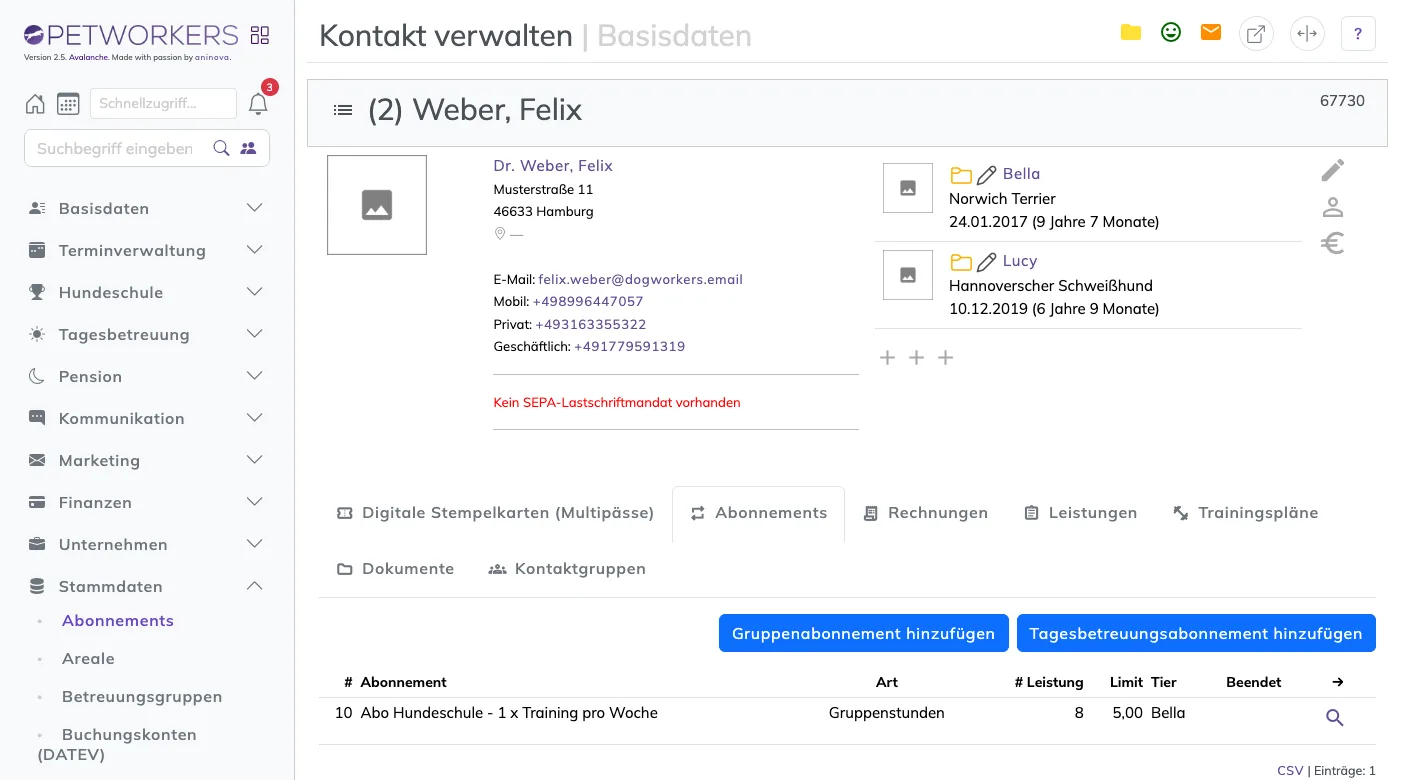Open Betreuungsgruppen in the sidebar

[x=142, y=696]
